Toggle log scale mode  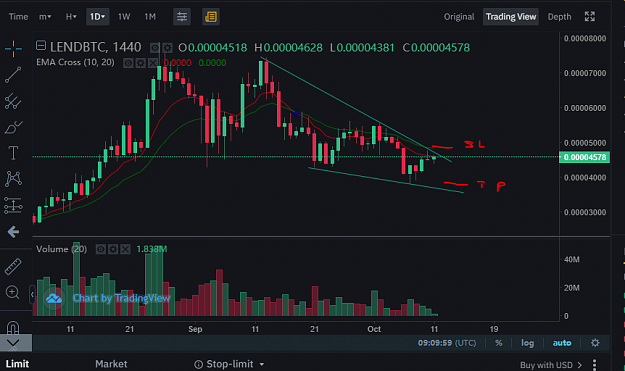pyautogui.click(x=527, y=343)
